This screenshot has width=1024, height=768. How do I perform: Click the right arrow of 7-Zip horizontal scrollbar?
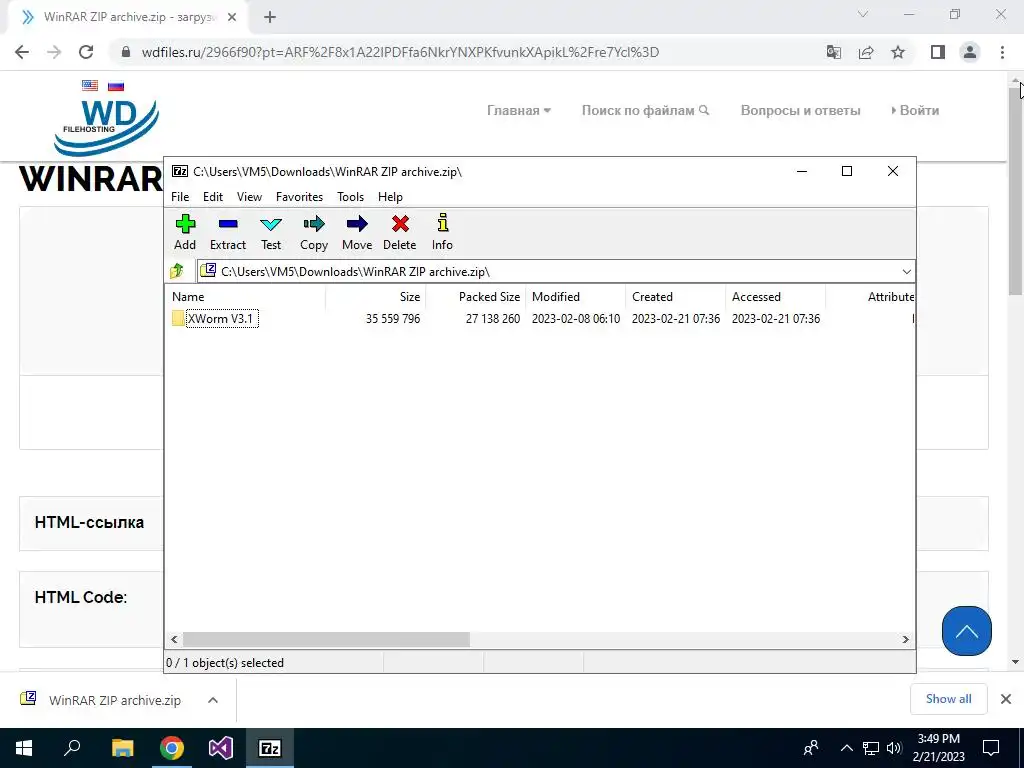[x=906, y=639]
